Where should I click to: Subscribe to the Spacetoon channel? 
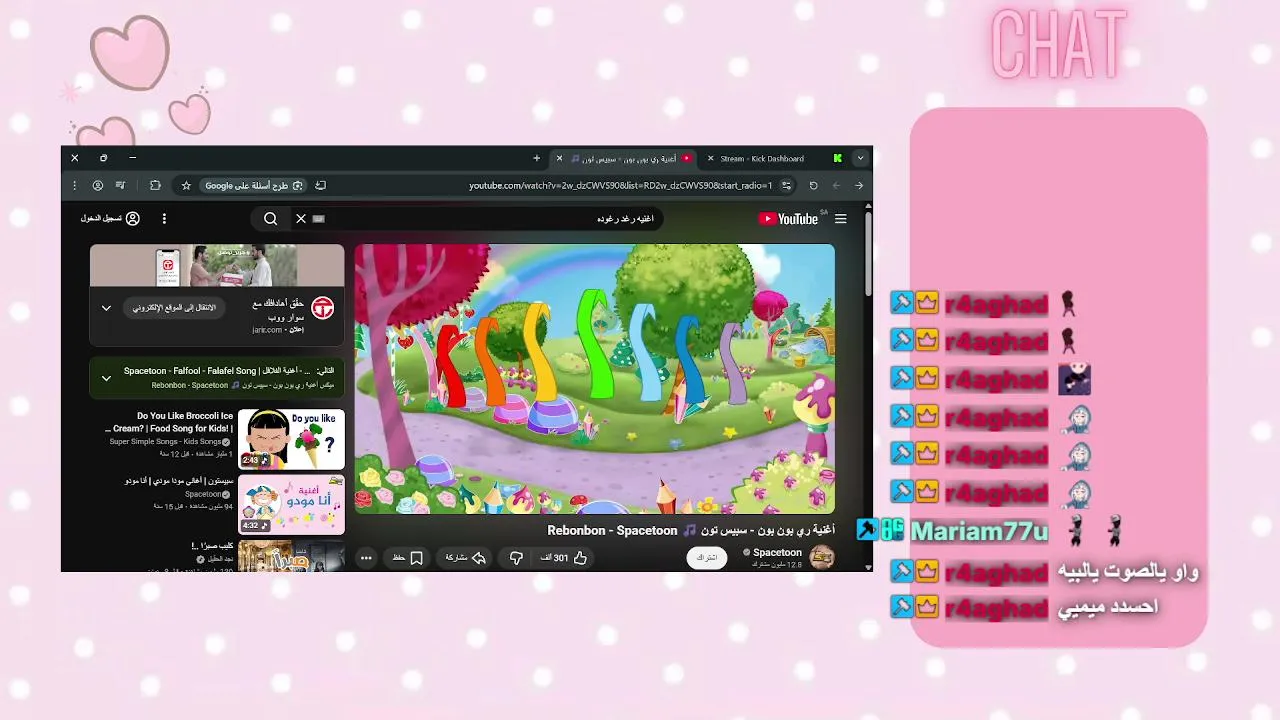pyautogui.click(x=707, y=557)
